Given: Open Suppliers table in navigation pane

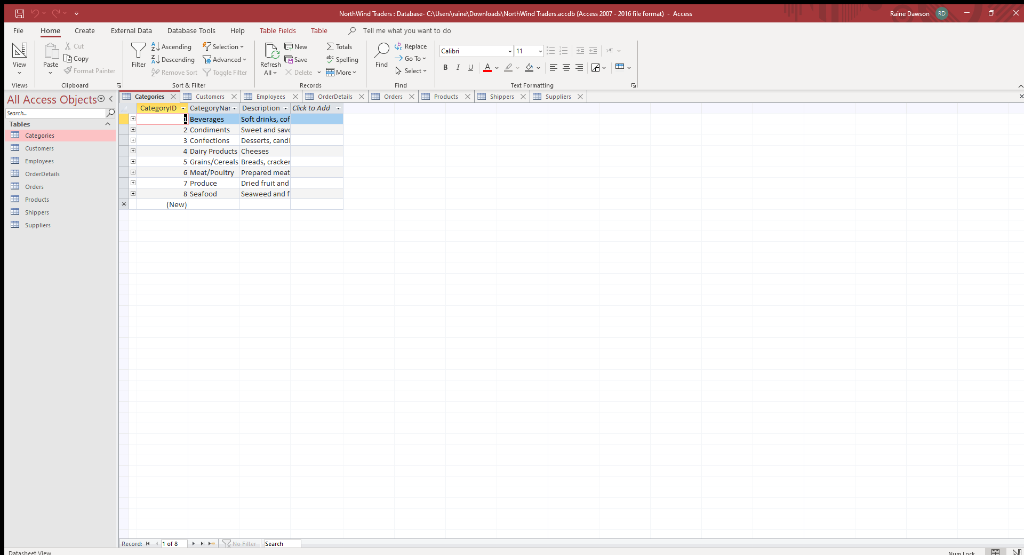Looking at the screenshot, I should (x=38, y=225).
